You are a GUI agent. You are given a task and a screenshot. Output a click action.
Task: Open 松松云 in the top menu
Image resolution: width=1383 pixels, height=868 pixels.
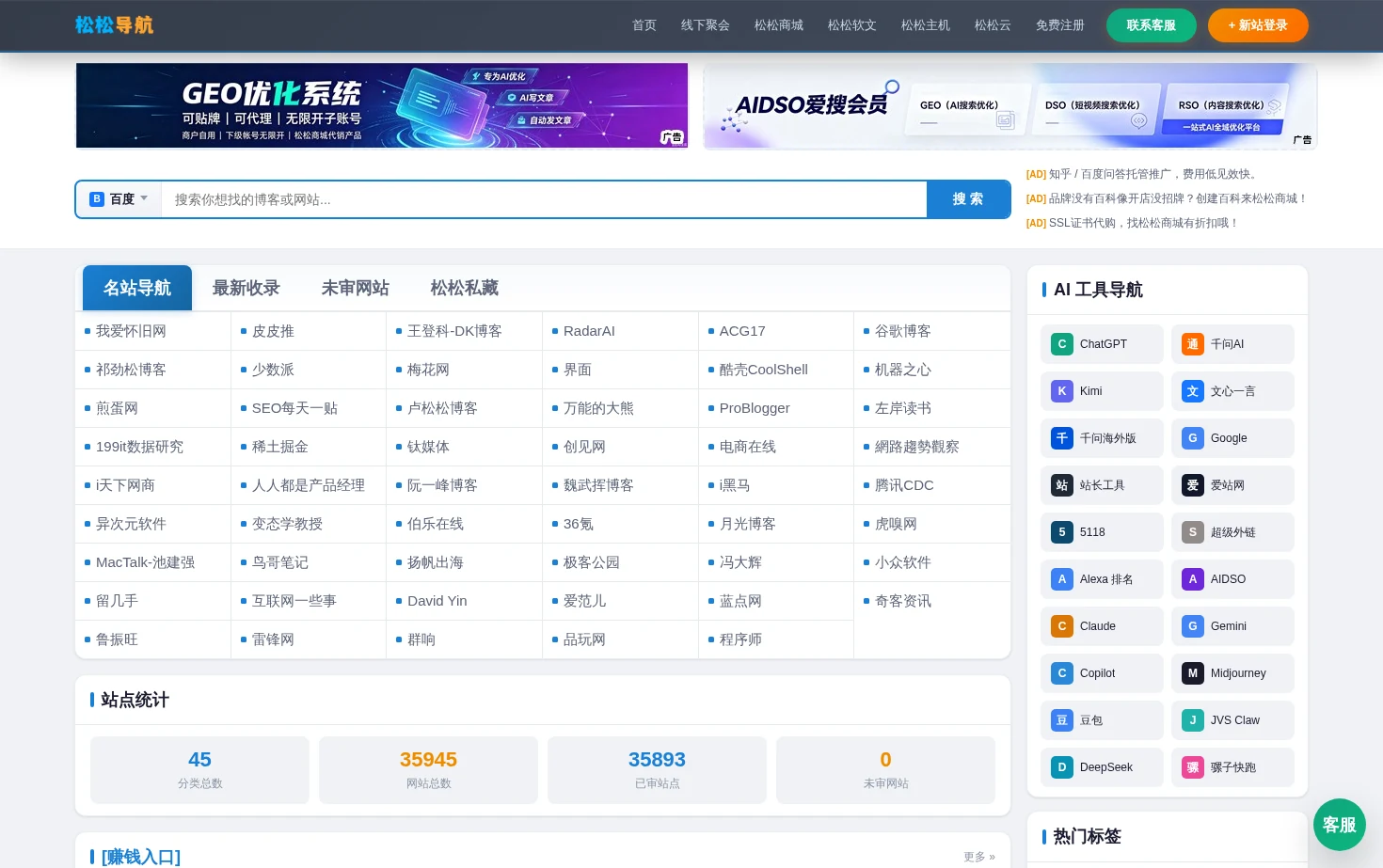click(x=993, y=25)
